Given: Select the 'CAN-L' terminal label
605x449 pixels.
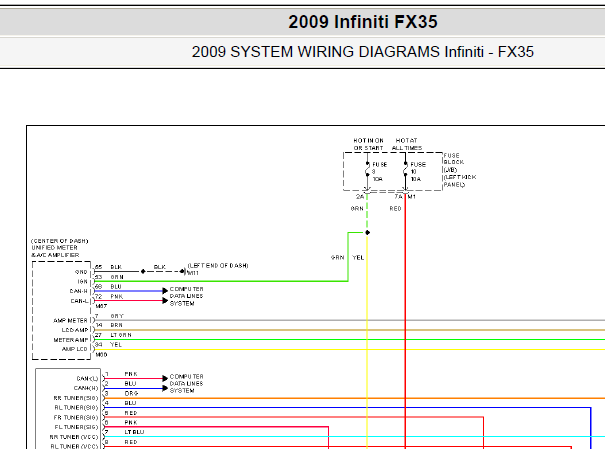Looking at the screenshot, I should click(x=79, y=301).
